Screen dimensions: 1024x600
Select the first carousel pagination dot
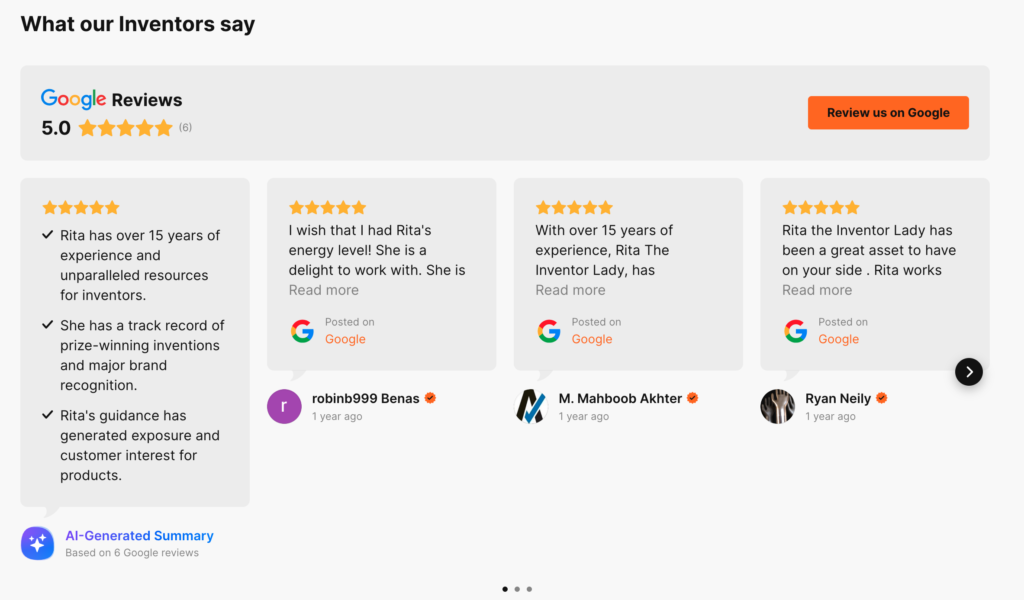(505, 589)
